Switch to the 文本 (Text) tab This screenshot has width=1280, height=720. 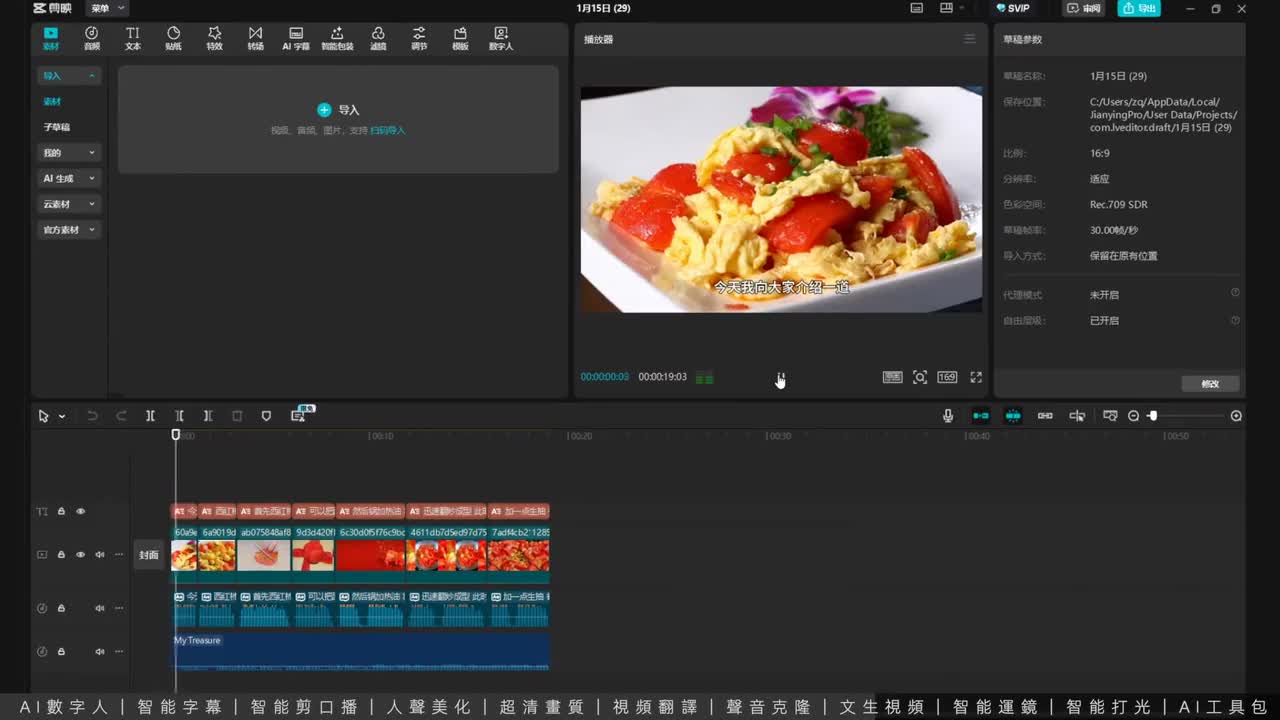tap(132, 38)
